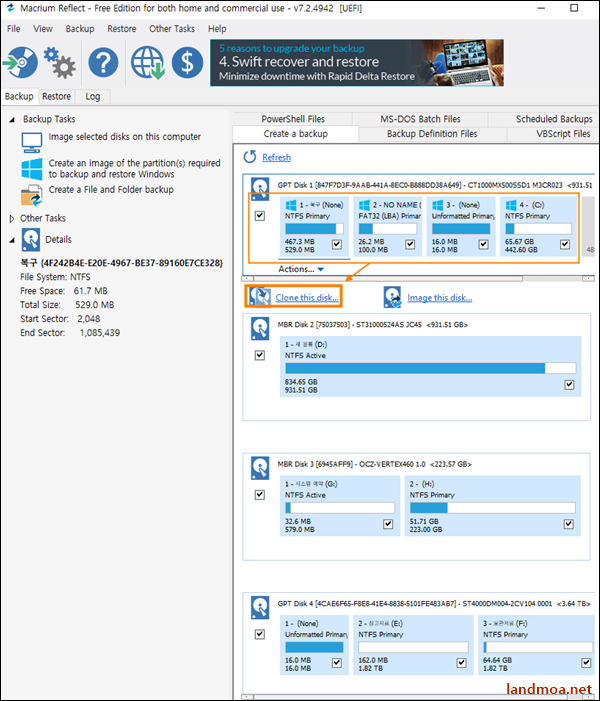Collapse the Details section arrow
This screenshot has width=600, height=701.
pyautogui.click(x=12, y=240)
